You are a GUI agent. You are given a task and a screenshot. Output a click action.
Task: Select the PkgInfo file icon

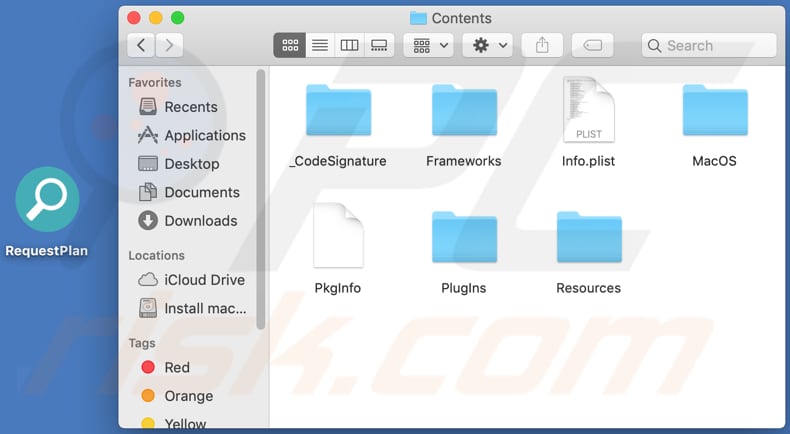click(338, 235)
